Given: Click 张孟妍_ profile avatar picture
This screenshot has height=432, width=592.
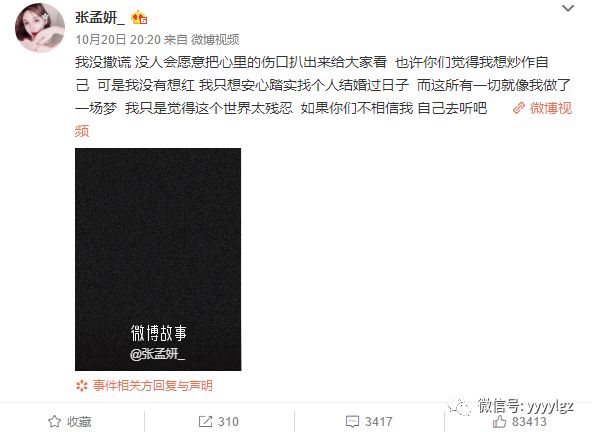Looking at the screenshot, I should click(x=40, y=28).
